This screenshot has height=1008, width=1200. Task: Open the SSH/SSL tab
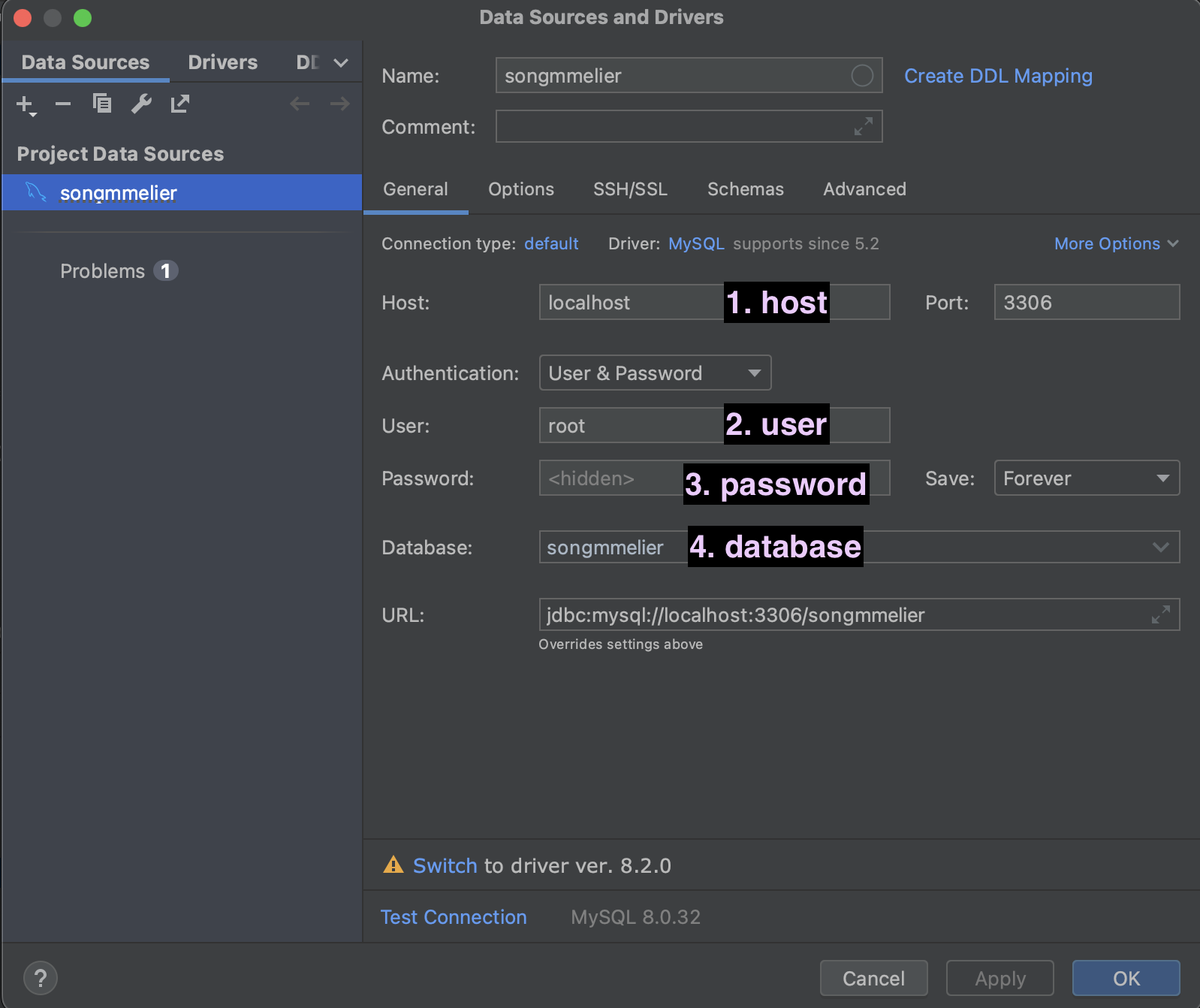pyautogui.click(x=630, y=189)
